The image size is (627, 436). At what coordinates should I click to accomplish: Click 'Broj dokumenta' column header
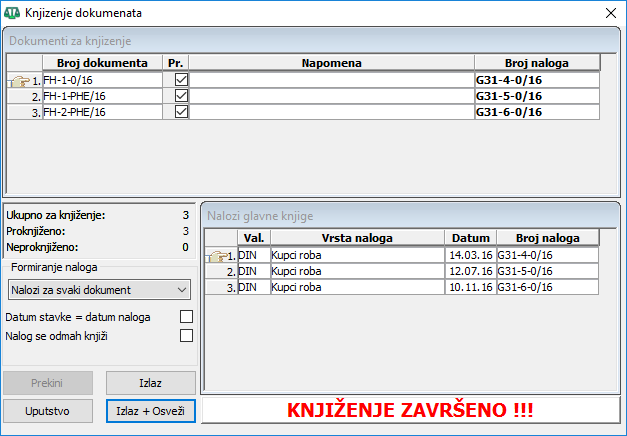(x=102, y=63)
